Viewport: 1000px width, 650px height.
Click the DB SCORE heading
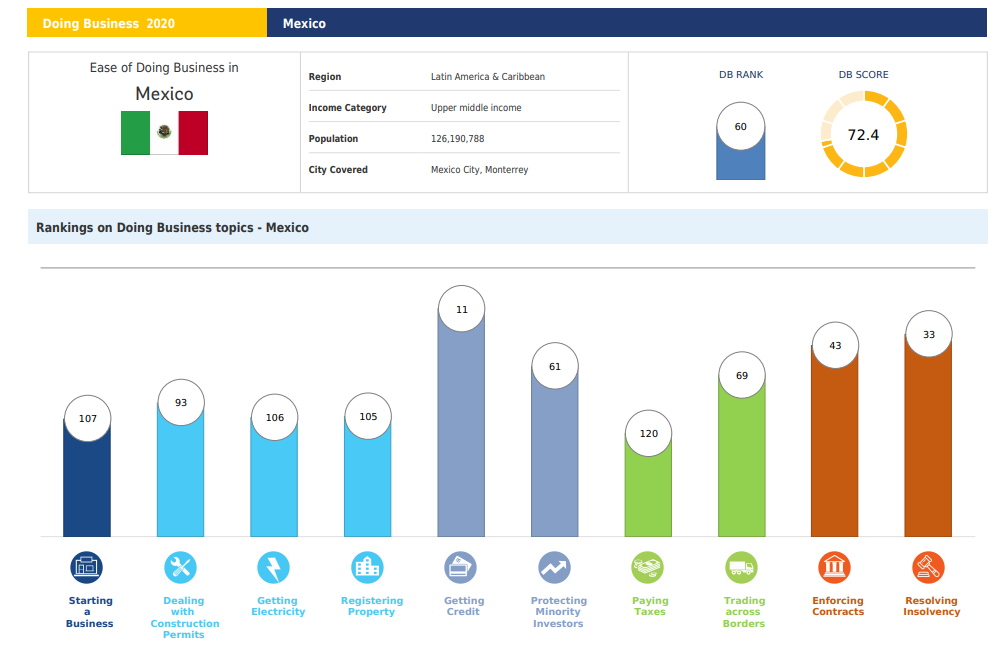click(864, 75)
